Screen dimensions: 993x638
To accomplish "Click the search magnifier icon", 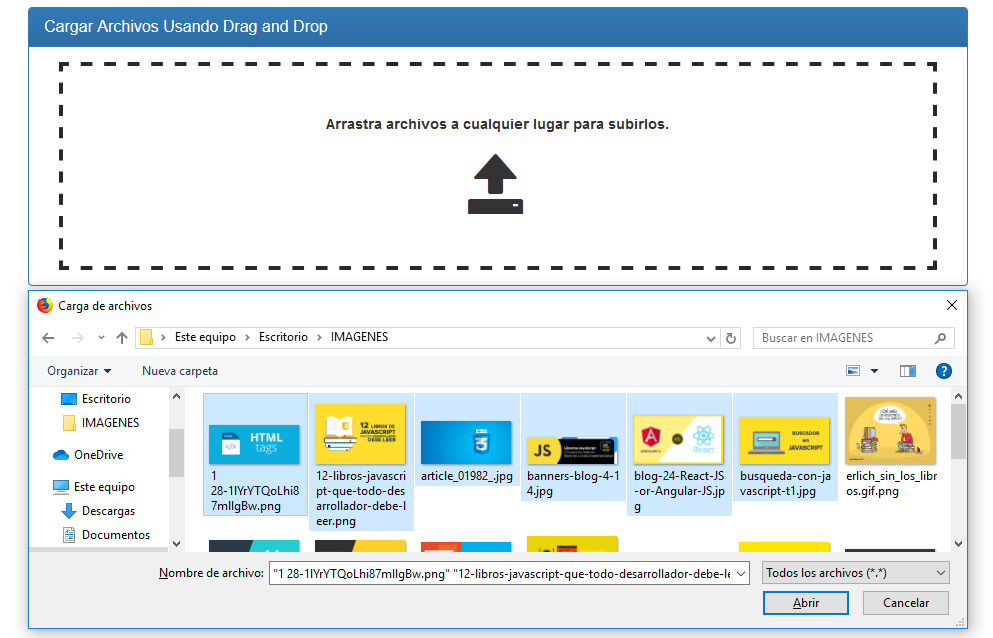I will coord(939,338).
